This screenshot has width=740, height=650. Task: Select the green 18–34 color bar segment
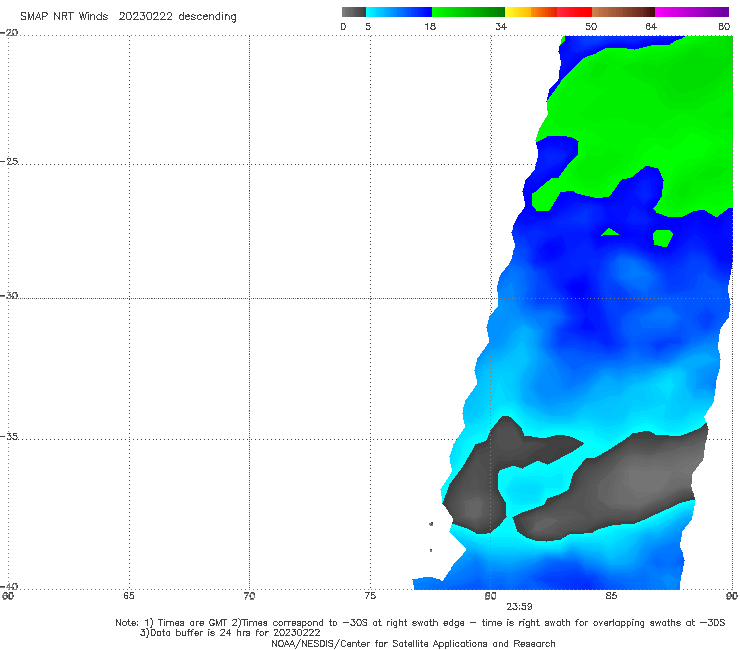click(x=468, y=12)
